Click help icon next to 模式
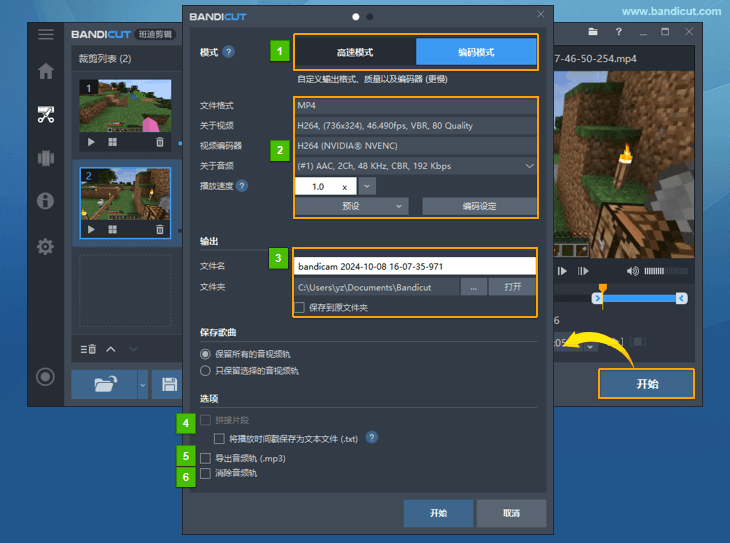The width and height of the screenshot is (730, 543). coord(229,52)
